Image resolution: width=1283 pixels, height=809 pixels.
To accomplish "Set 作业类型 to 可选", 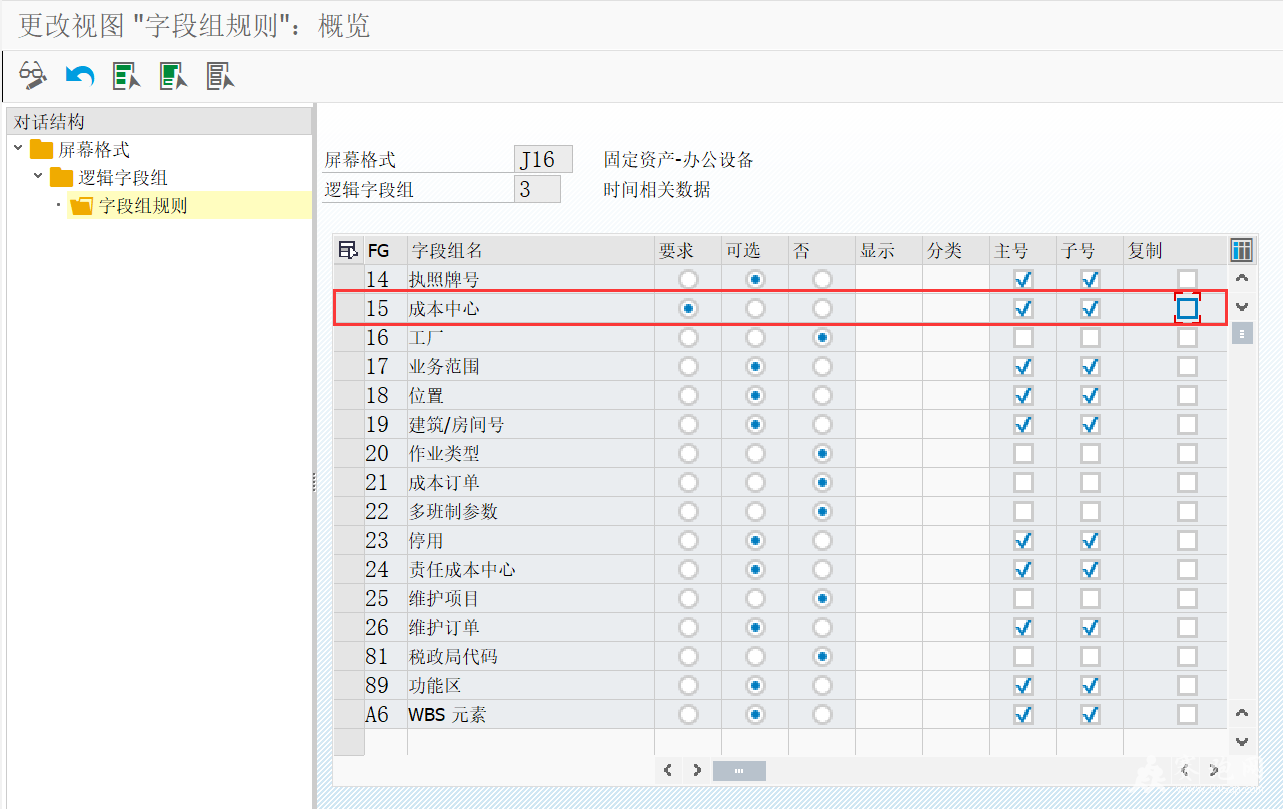I will click(755, 453).
